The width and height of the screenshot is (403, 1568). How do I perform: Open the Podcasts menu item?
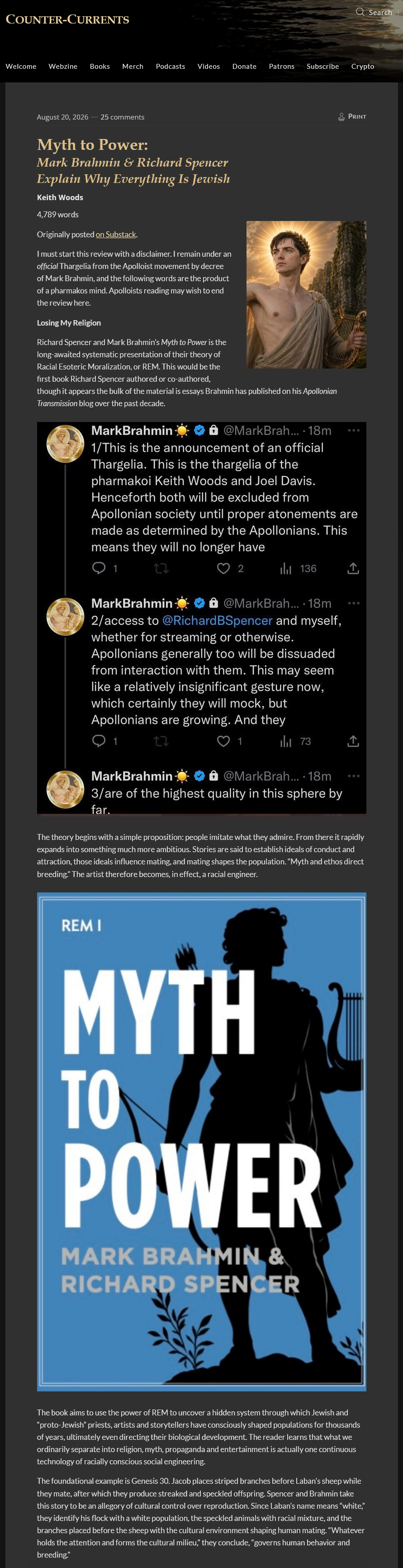point(170,67)
